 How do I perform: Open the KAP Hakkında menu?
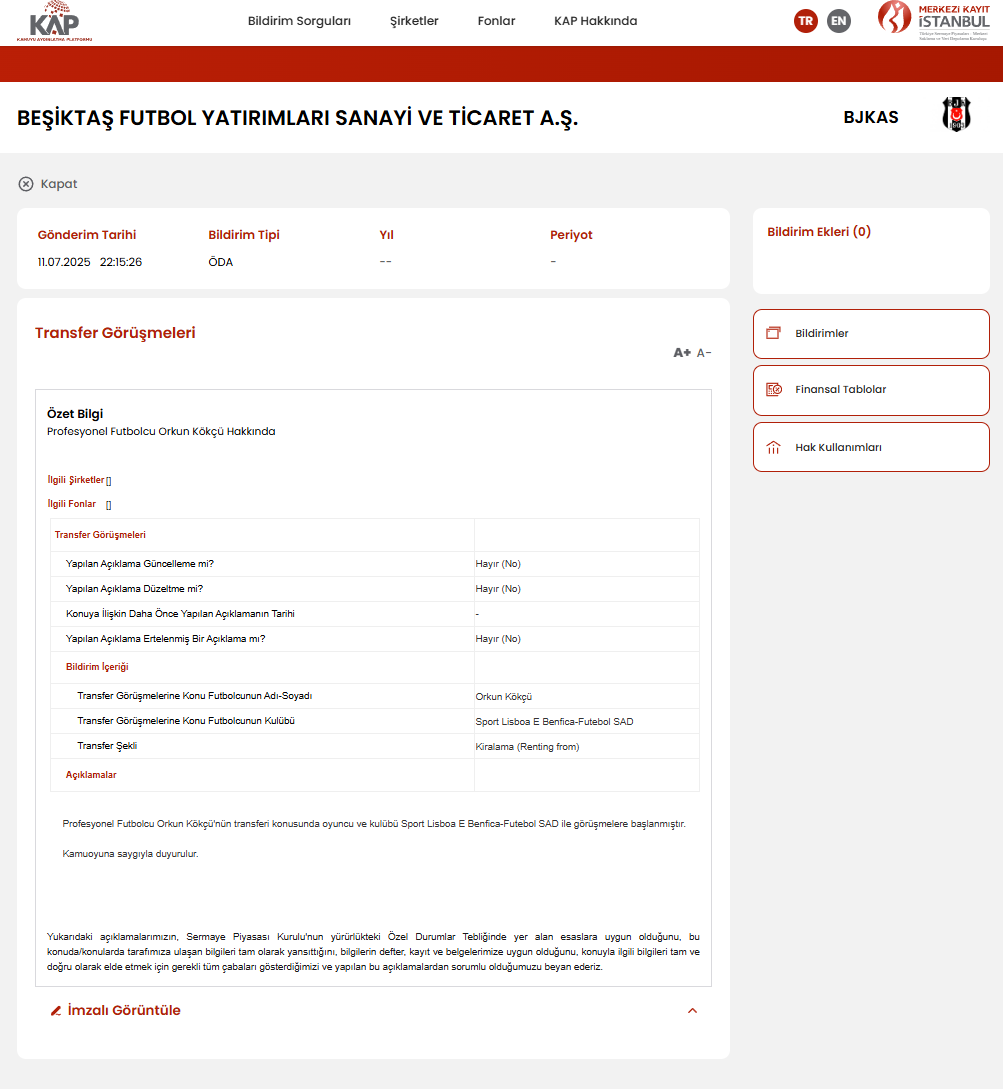point(595,21)
